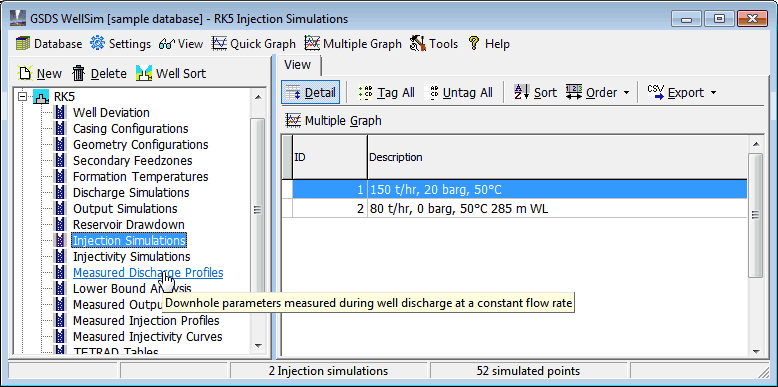Minimize the WellSim window
The width and height of the screenshot is (778, 387).
click(687, 19)
